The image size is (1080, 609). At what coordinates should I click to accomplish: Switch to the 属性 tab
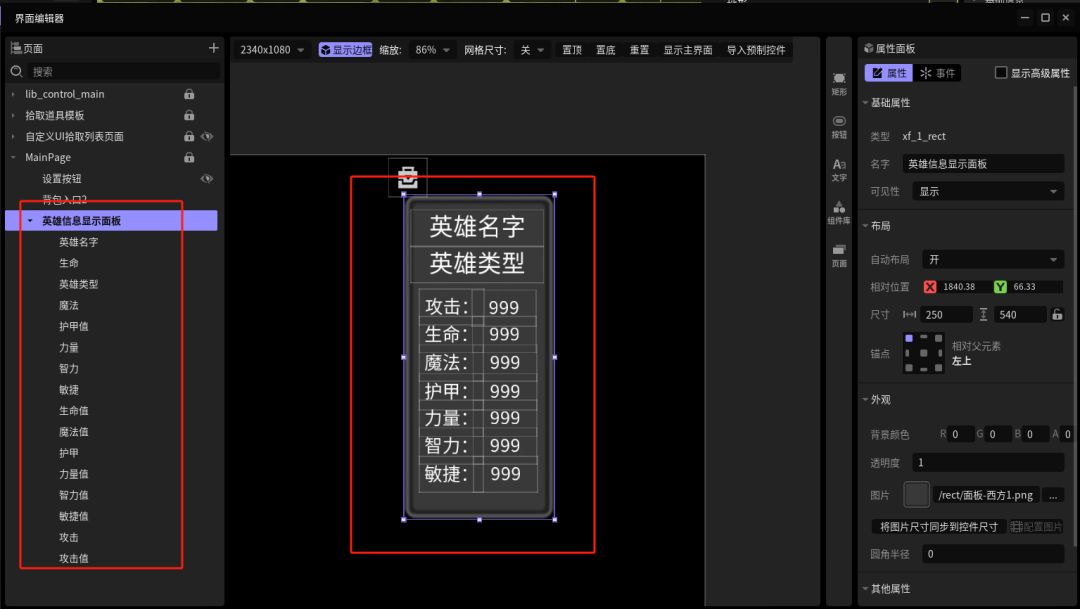point(889,73)
